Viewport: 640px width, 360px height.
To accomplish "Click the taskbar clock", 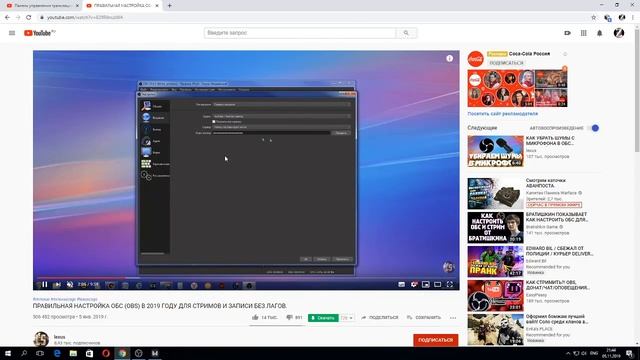I will pyautogui.click(x=611, y=353).
